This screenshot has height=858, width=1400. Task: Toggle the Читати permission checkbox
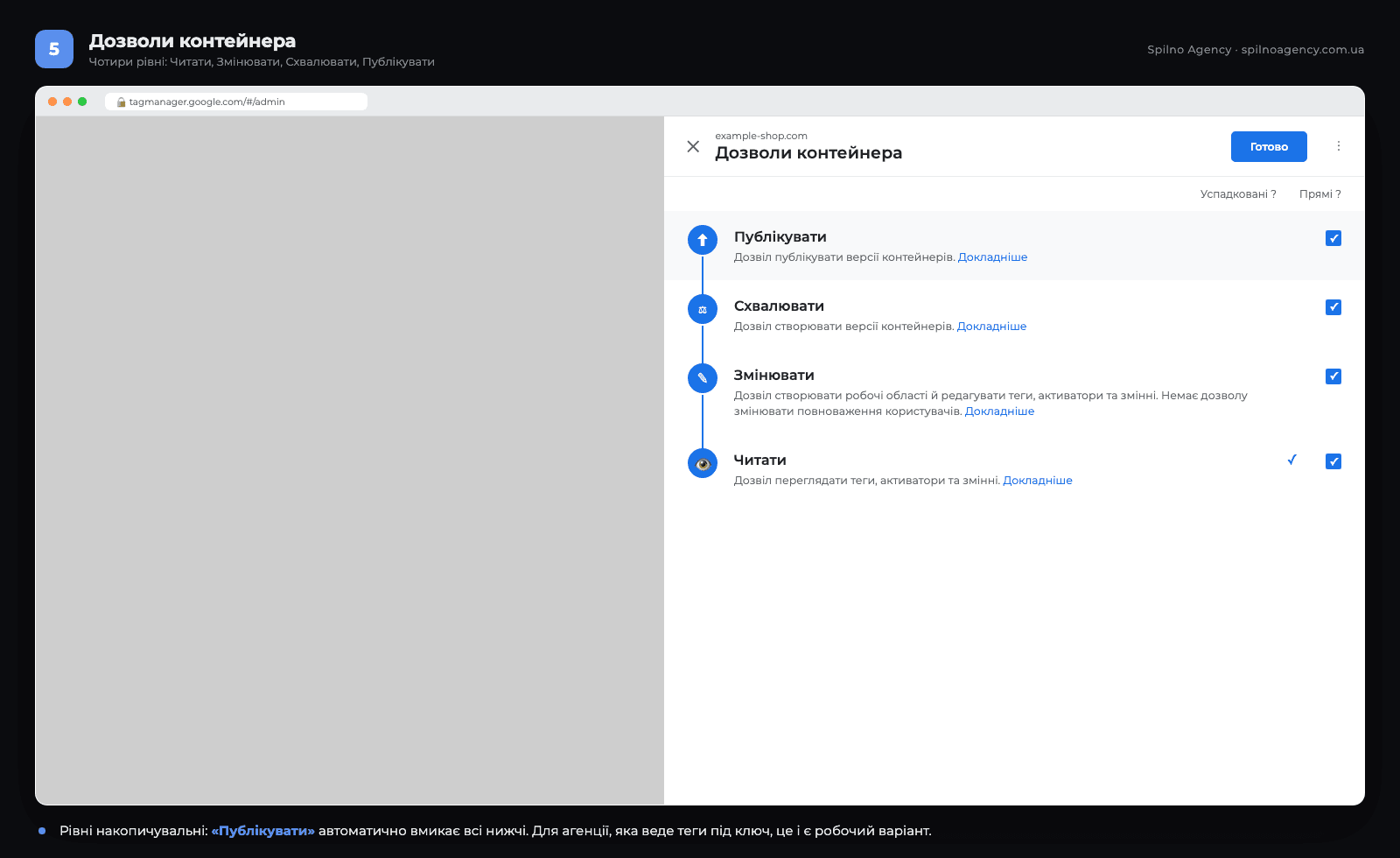1333,461
